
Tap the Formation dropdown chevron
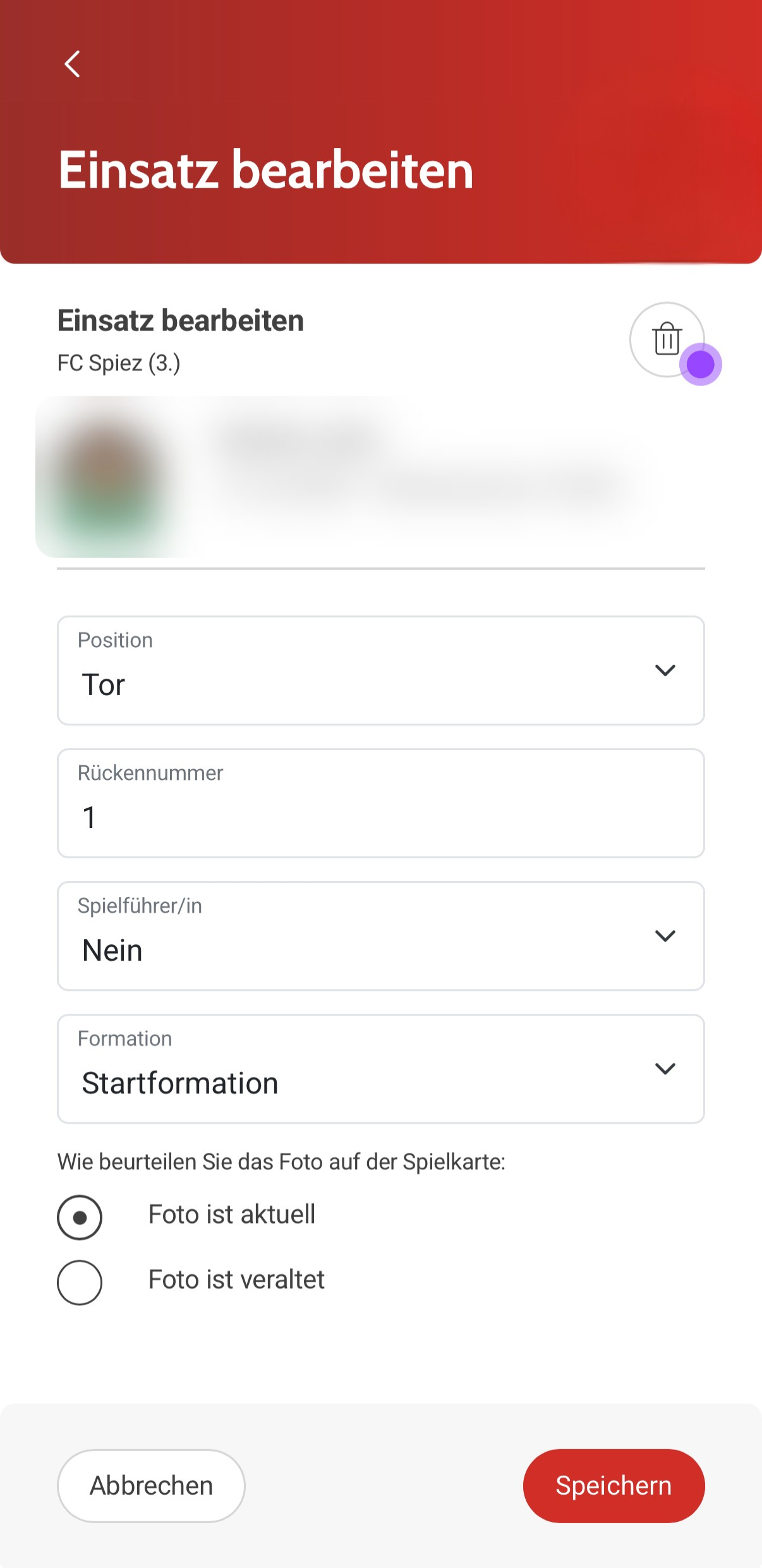665,1069
